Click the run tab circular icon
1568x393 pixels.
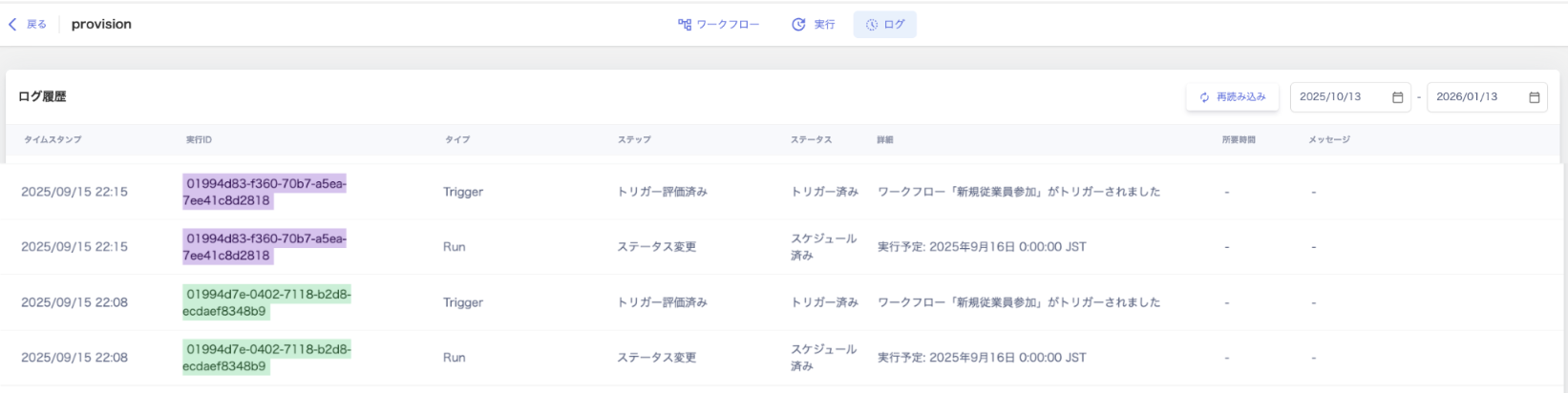tap(798, 25)
